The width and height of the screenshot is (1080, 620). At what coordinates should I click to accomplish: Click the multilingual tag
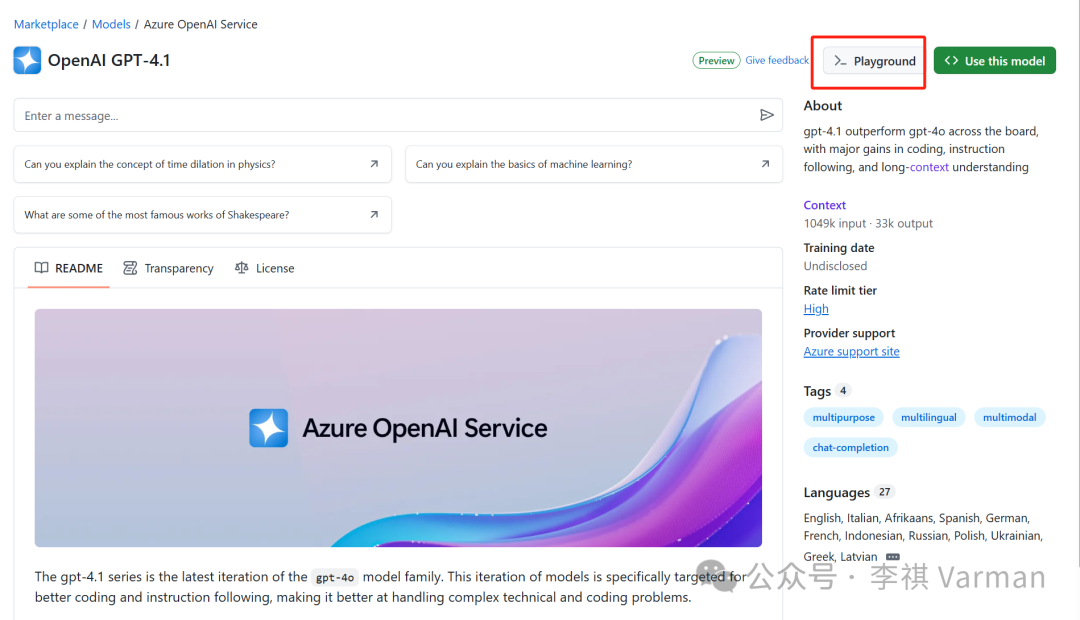pos(928,417)
